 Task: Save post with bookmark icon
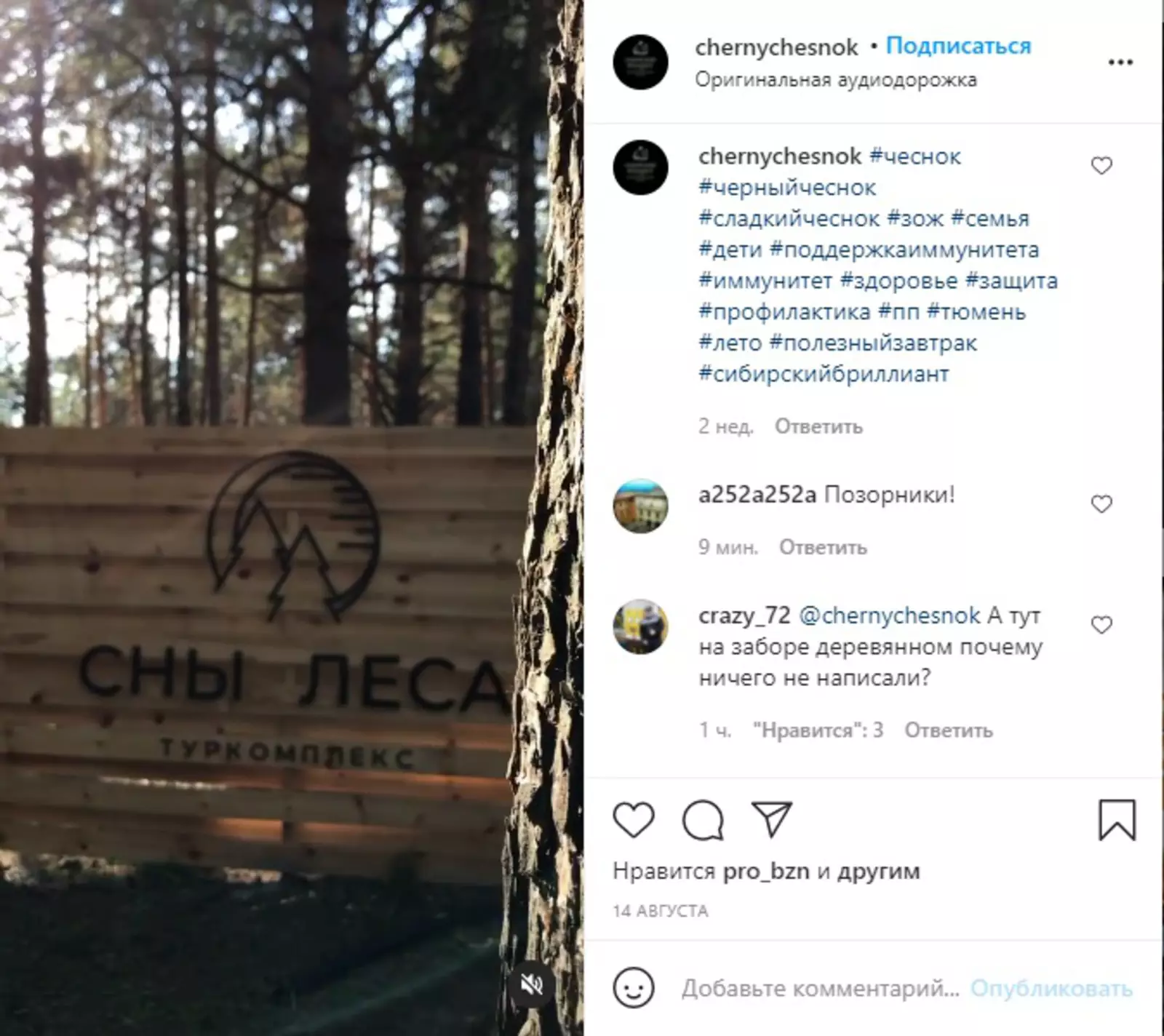point(1117,820)
